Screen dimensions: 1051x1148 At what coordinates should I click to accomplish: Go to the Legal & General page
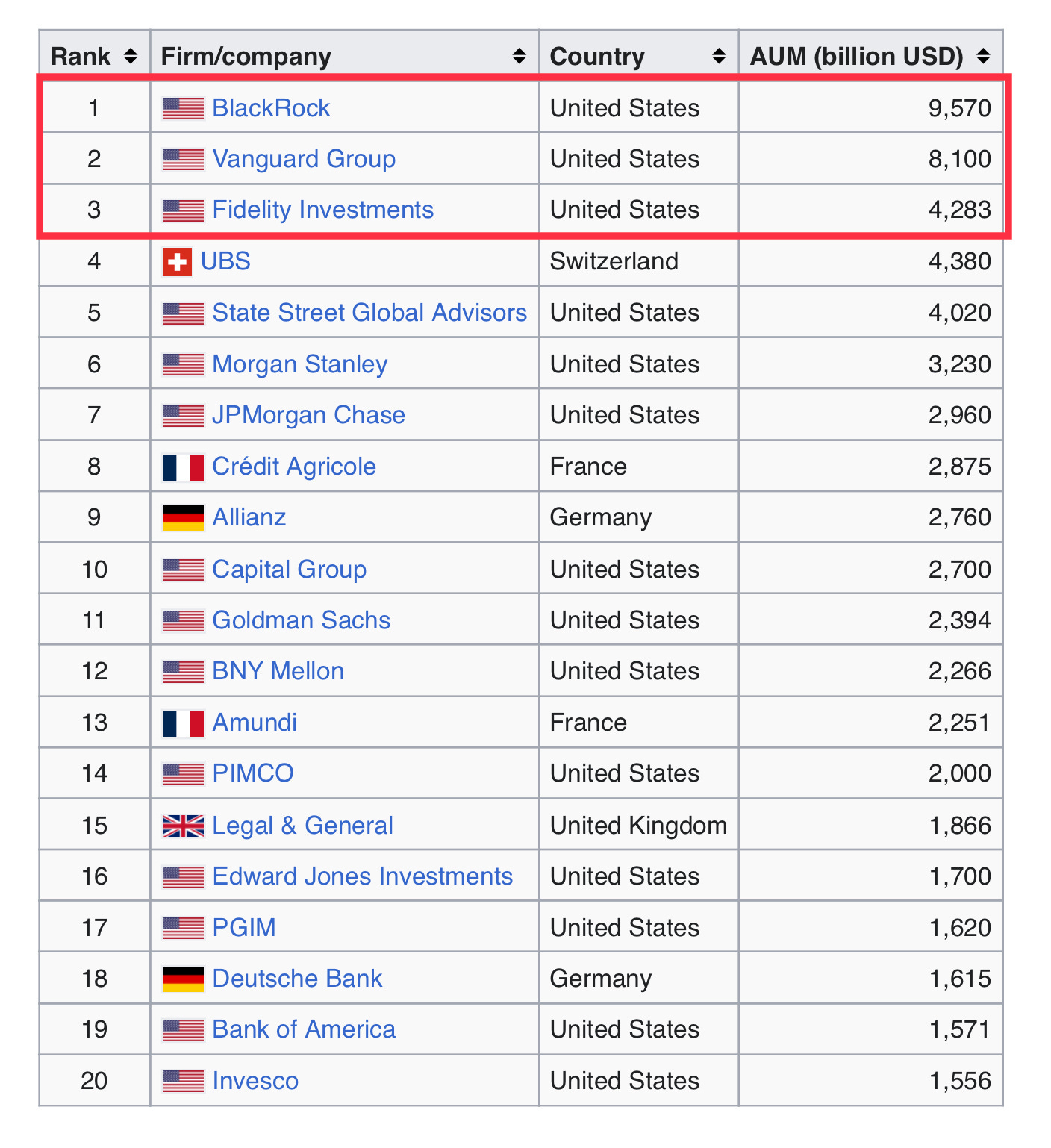pos(302,826)
